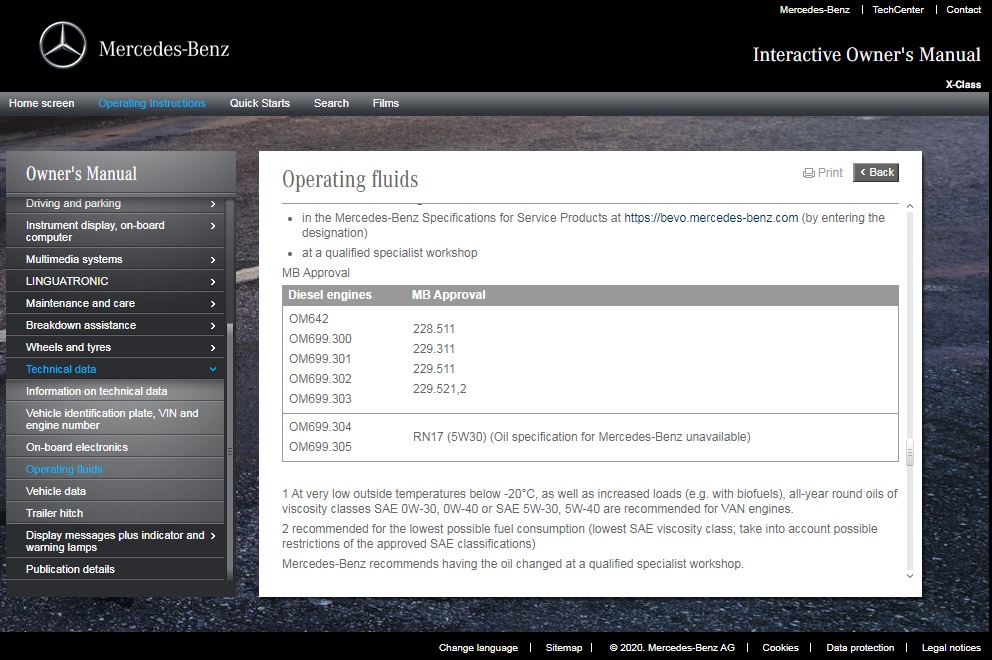Expand Display messages plus indicator section
Image resolution: width=992 pixels, height=660 pixels.
pos(115,541)
